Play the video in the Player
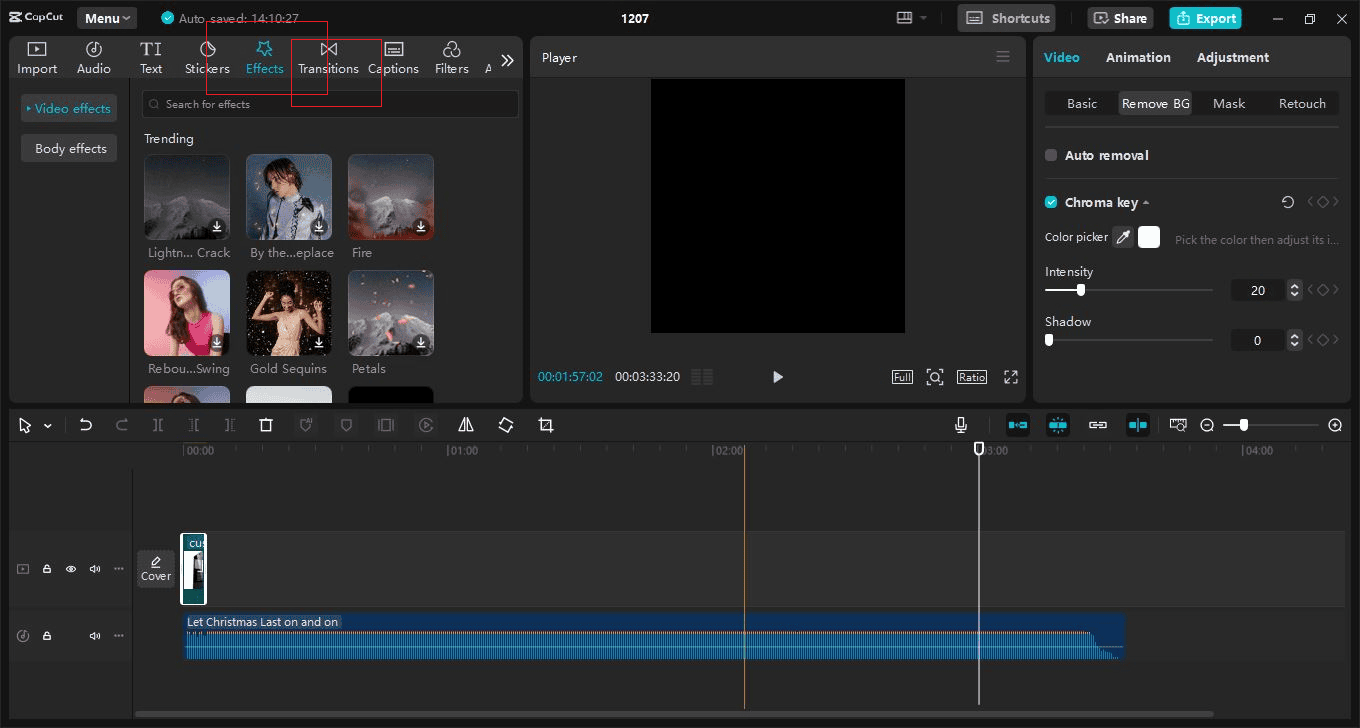Screen dimensions: 1360x728 click(778, 377)
